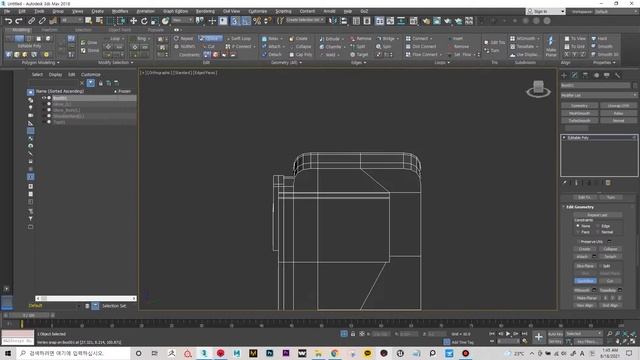The height and width of the screenshot is (360, 640).
Task: Click the object color swatch beside object name
Action: 635,85
